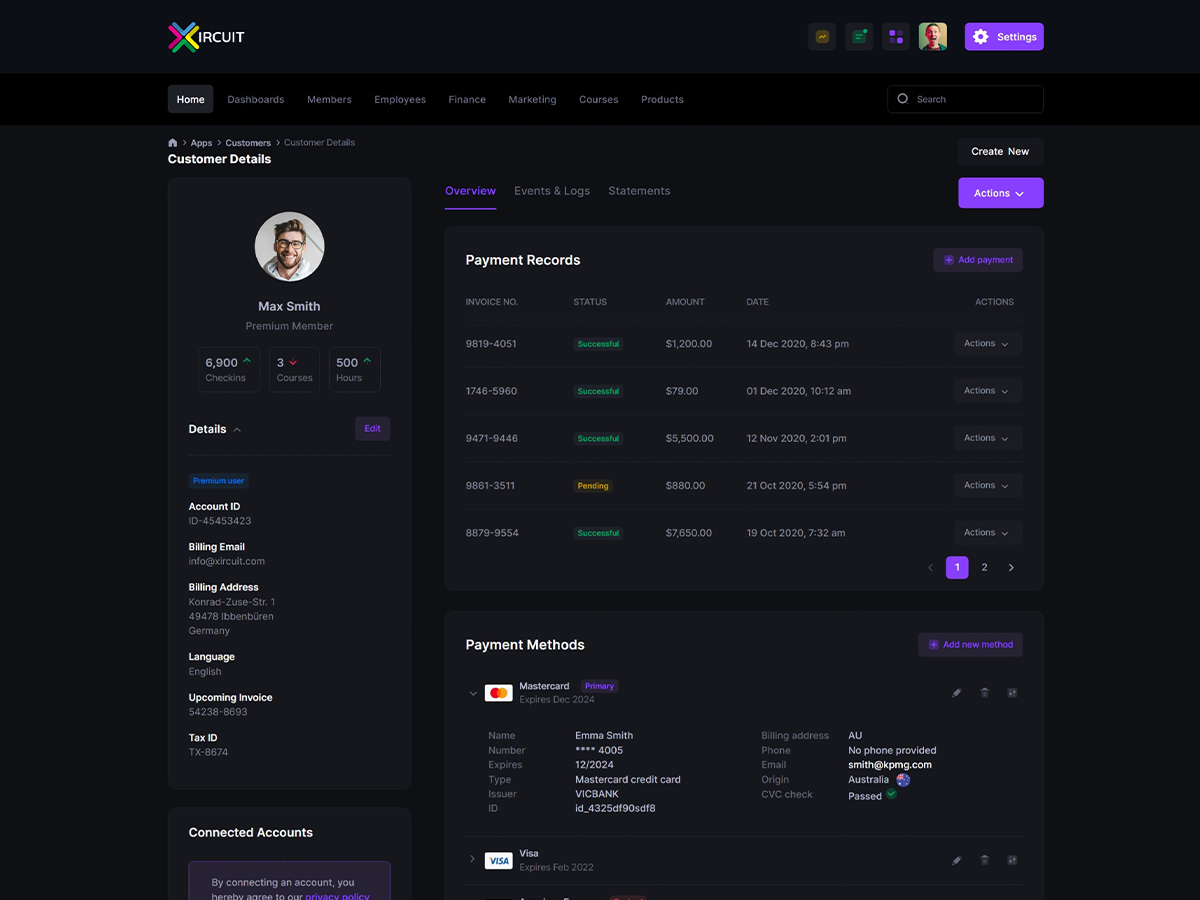Click the Mastercard card logo

coord(499,693)
